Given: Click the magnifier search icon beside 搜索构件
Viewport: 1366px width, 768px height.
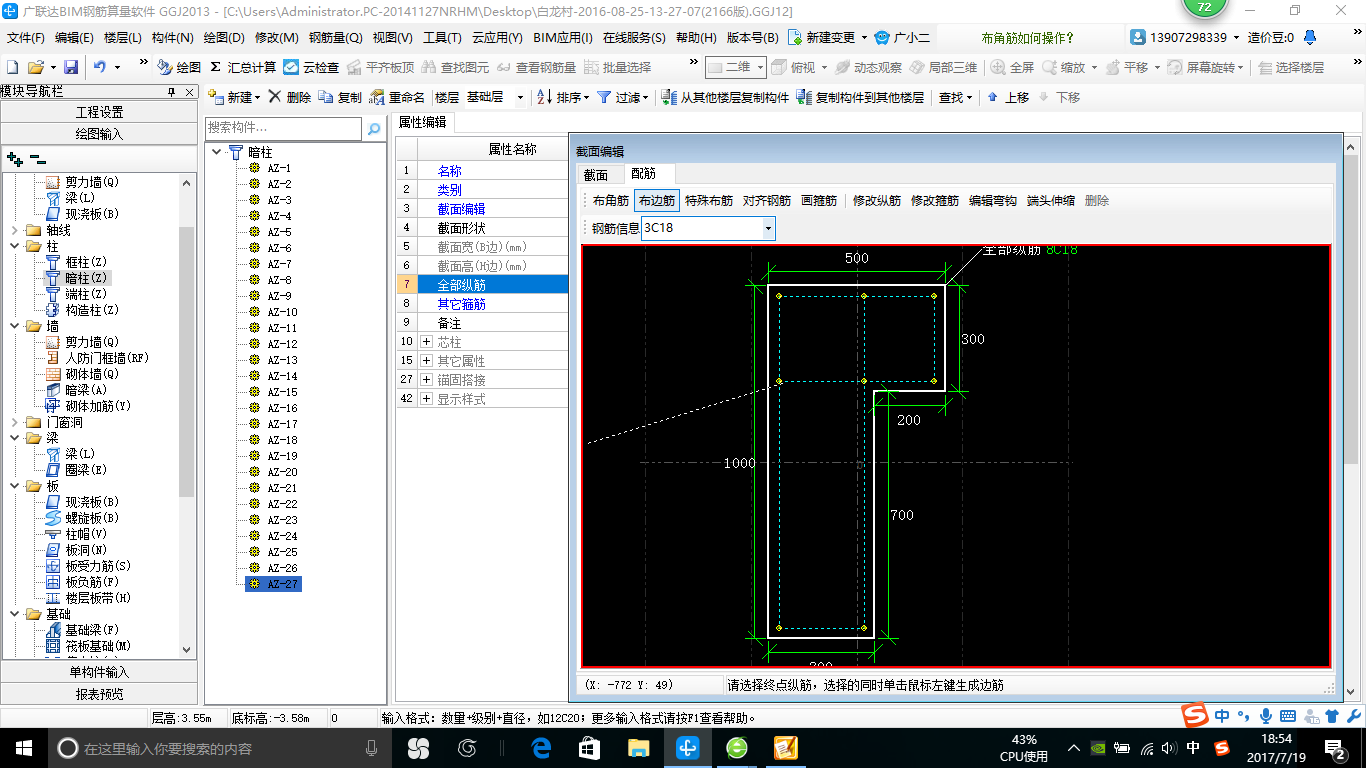Looking at the screenshot, I should tap(374, 129).
